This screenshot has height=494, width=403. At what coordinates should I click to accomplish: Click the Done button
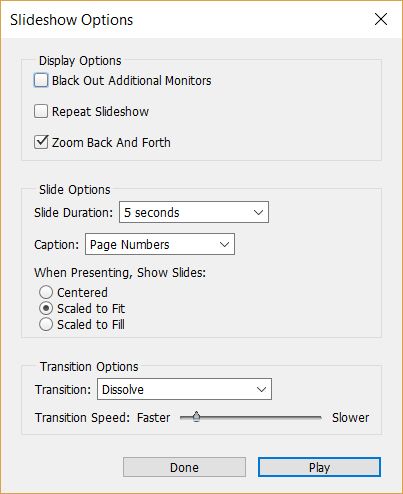(184, 467)
